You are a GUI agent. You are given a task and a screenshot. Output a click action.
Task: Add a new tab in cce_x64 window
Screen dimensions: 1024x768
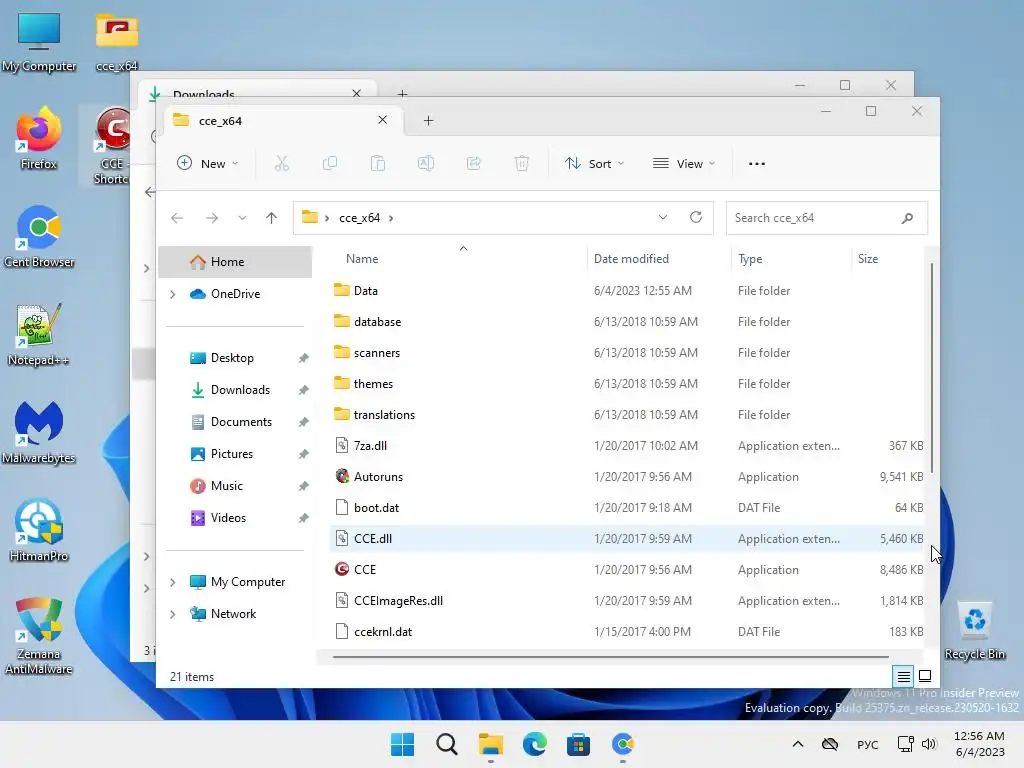pos(428,120)
